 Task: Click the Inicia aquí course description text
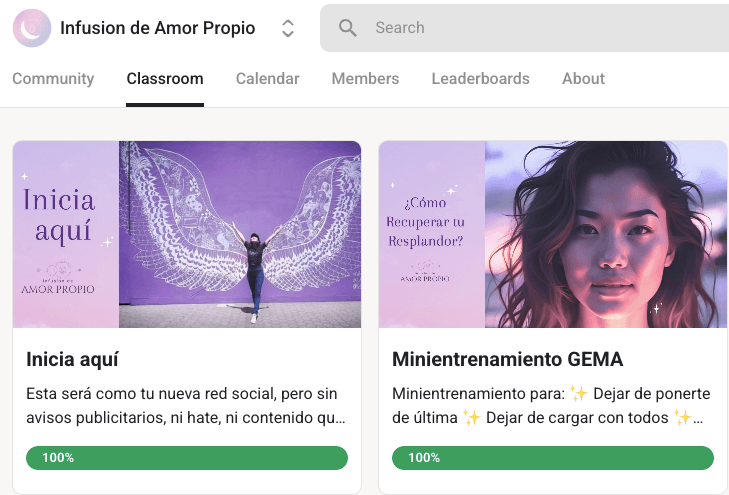tap(187, 405)
